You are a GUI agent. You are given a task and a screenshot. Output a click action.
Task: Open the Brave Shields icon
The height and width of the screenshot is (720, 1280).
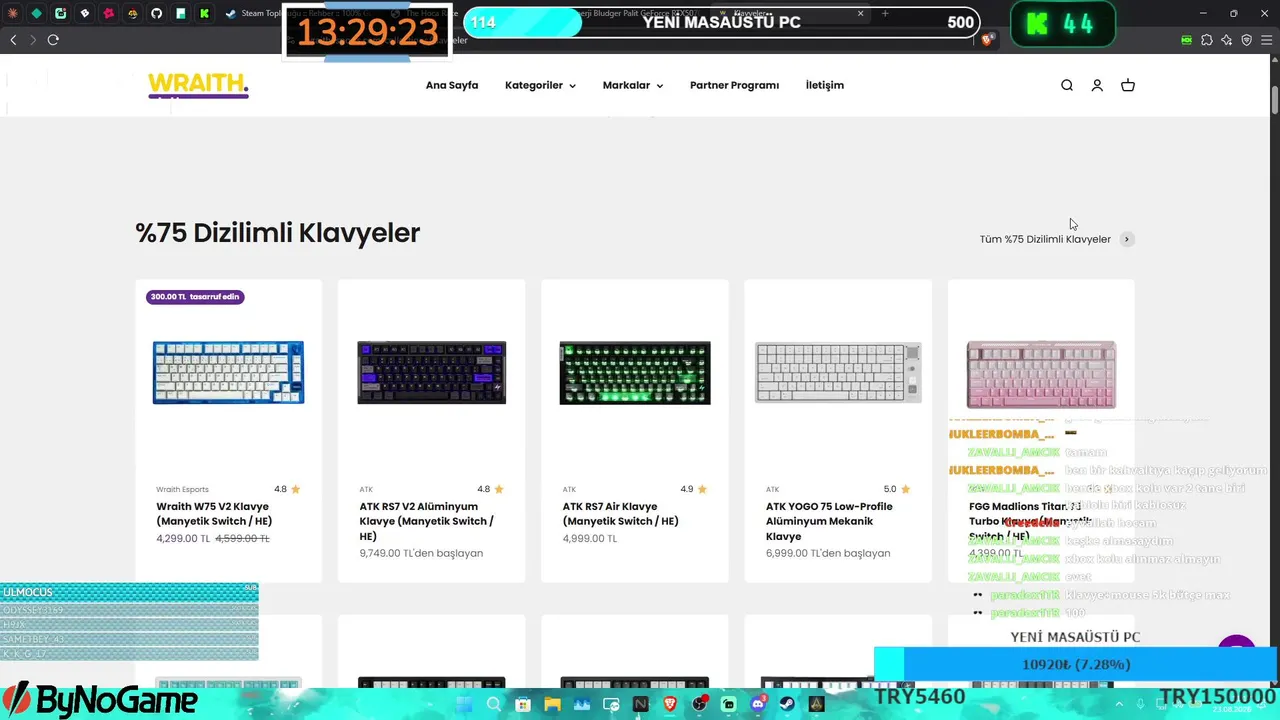pyautogui.click(x=988, y=40)
